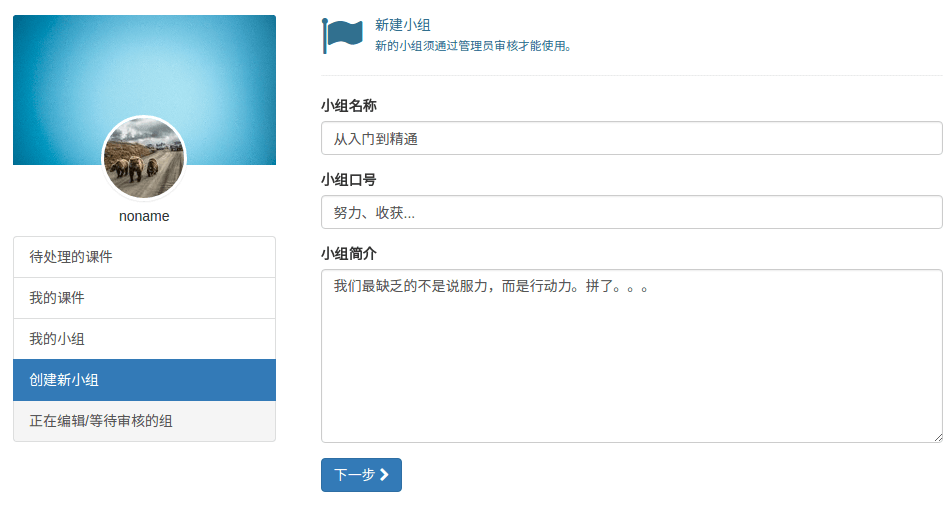The width and height of the screenshot is (952, 514).
Task: Click the 小组名称 label
Action: click(x=349, y=106)
